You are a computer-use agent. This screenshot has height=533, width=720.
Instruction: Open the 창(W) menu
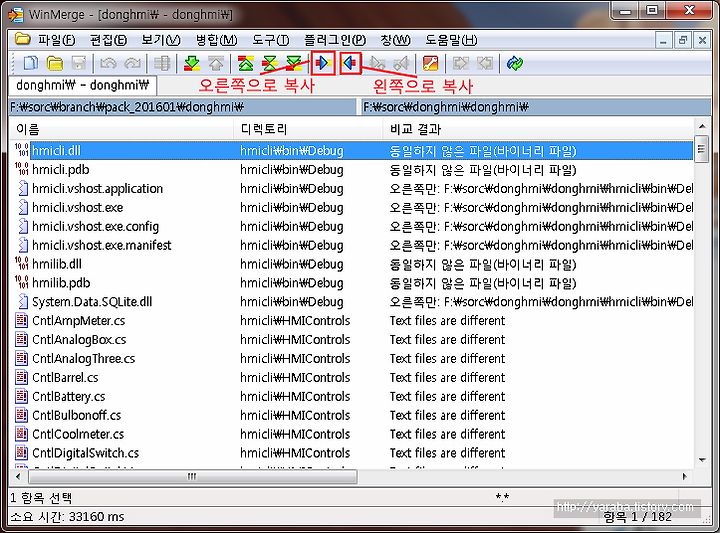point(395,40)
